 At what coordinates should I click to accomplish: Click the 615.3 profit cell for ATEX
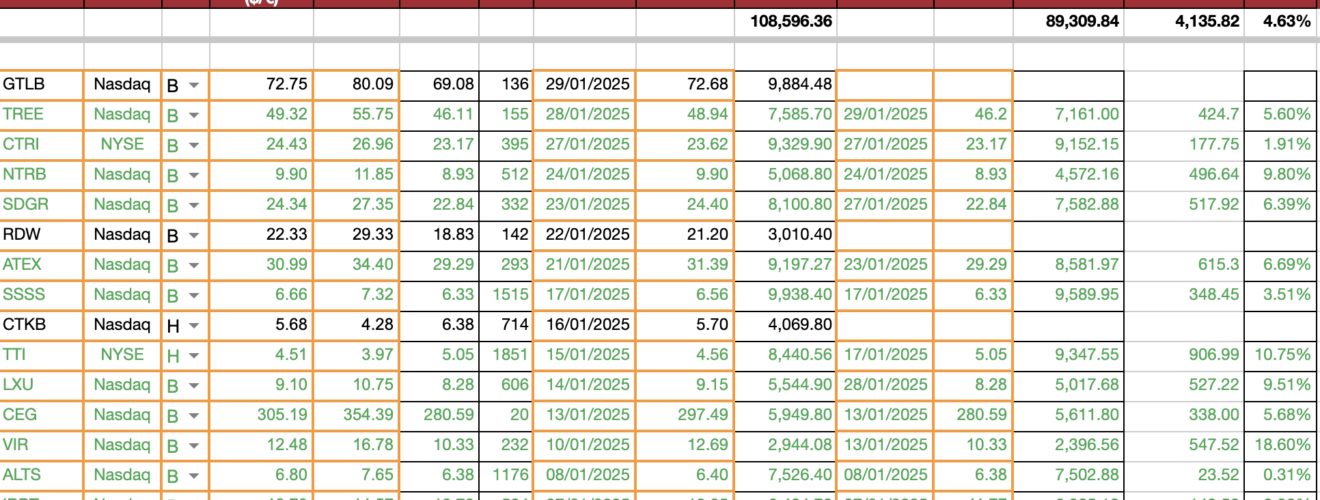(x=1184, y=265)
